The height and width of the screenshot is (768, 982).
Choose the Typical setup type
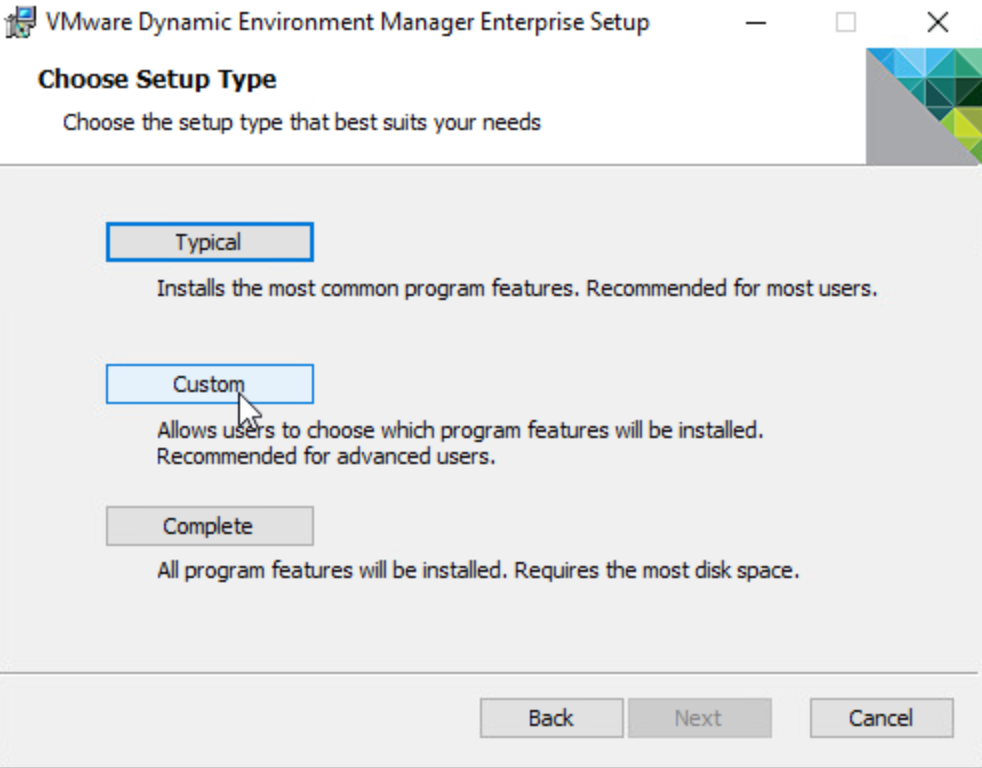pos(209,242)
